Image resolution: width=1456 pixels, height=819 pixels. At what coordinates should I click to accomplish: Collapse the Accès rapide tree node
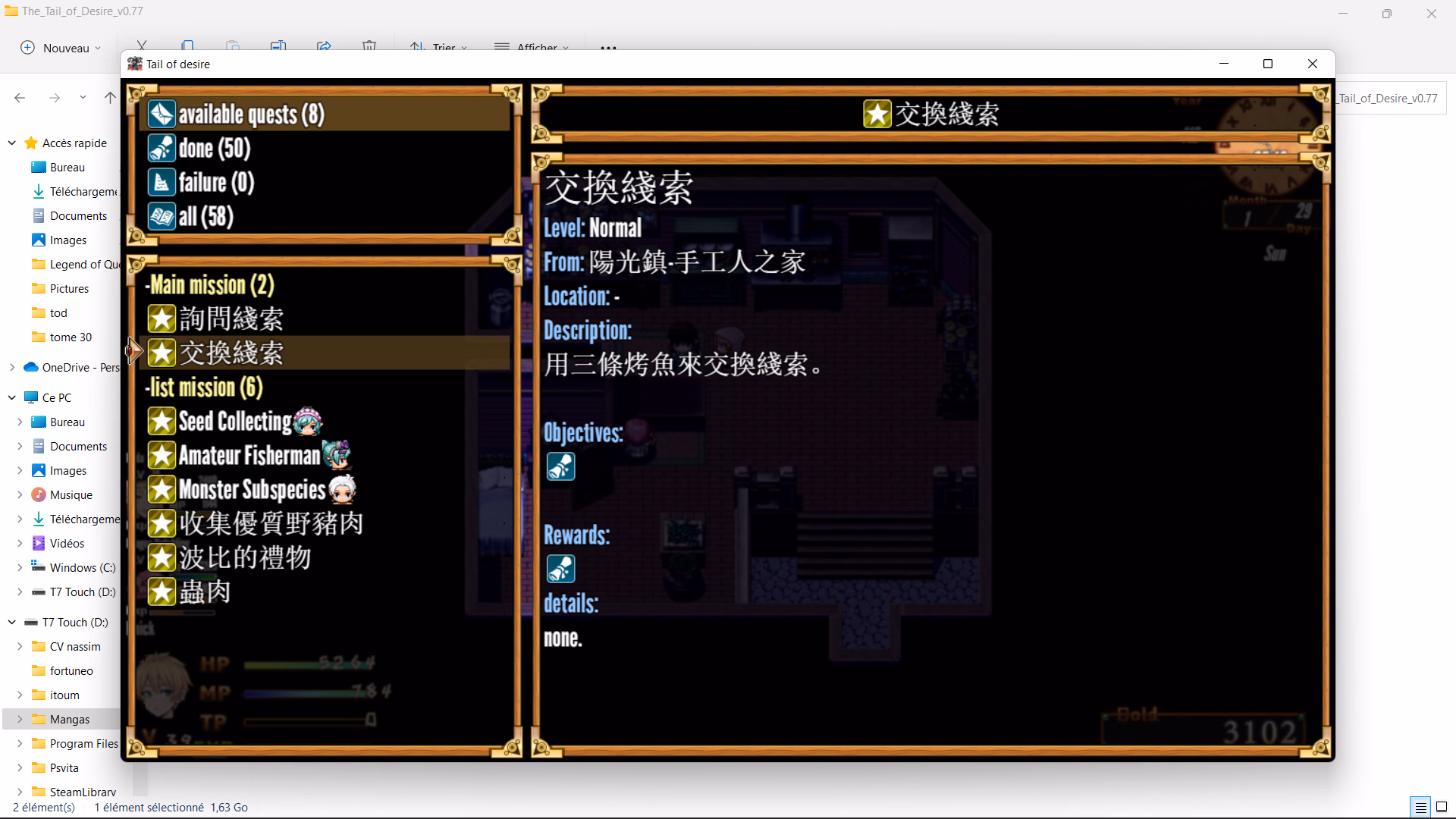coord(12,143)
